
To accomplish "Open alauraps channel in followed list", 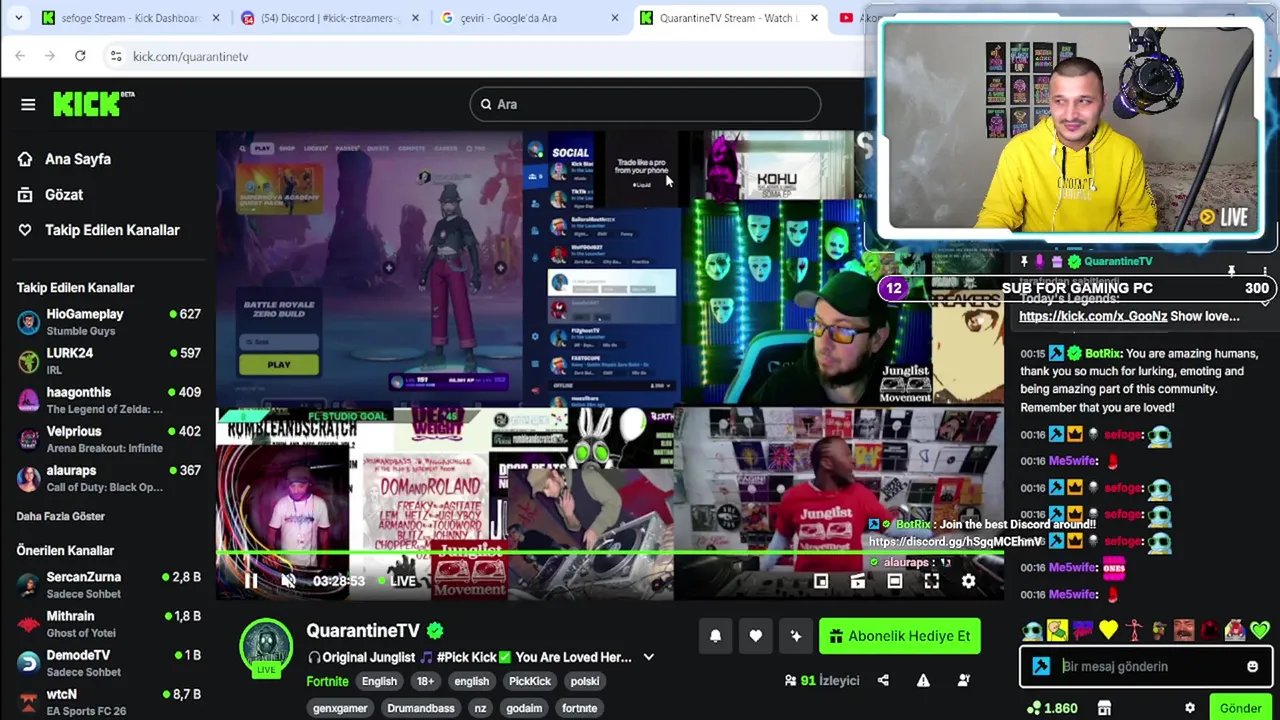I will [108, 478].
